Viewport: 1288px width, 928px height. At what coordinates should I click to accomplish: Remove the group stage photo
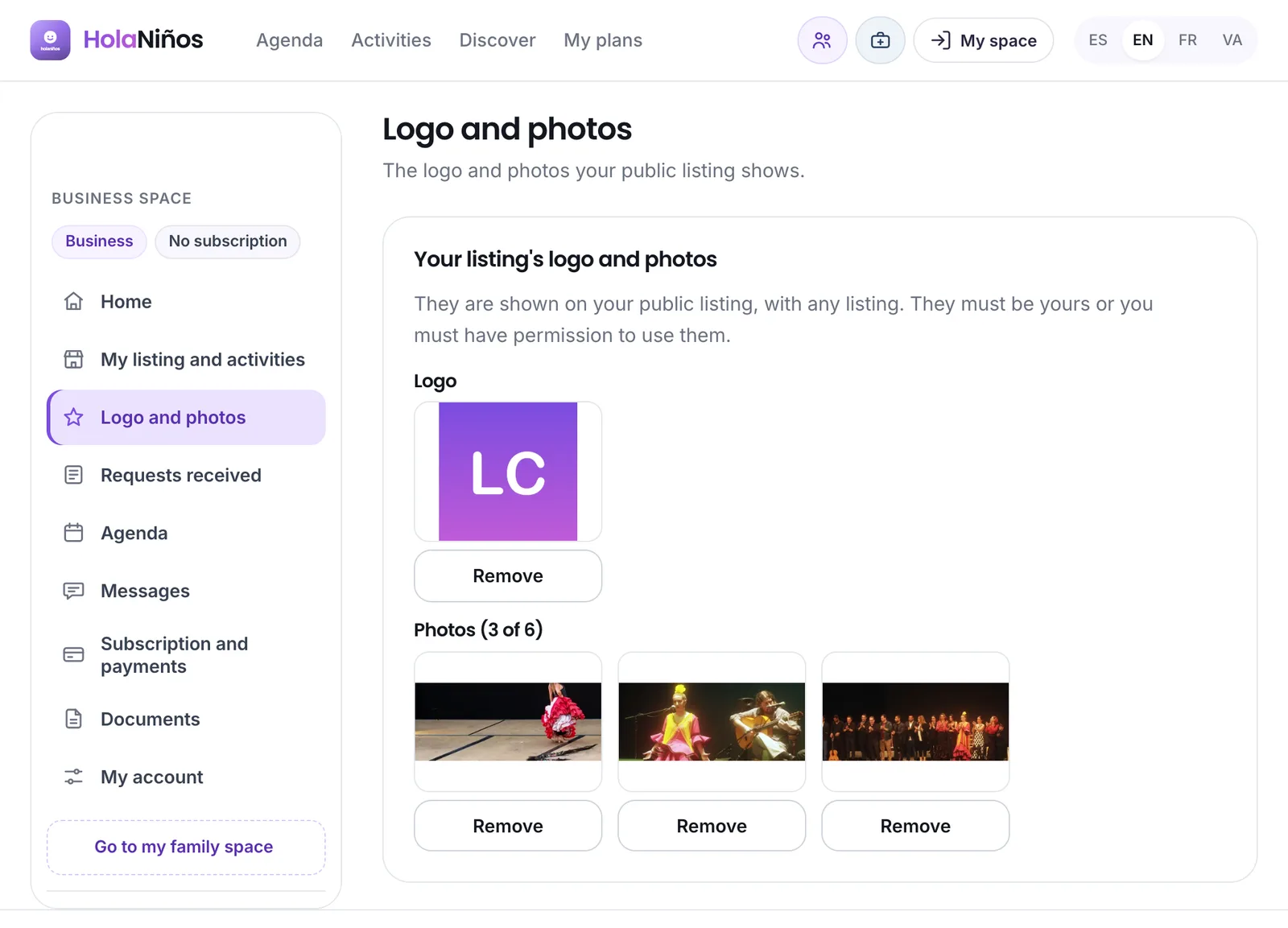point(915,827)
